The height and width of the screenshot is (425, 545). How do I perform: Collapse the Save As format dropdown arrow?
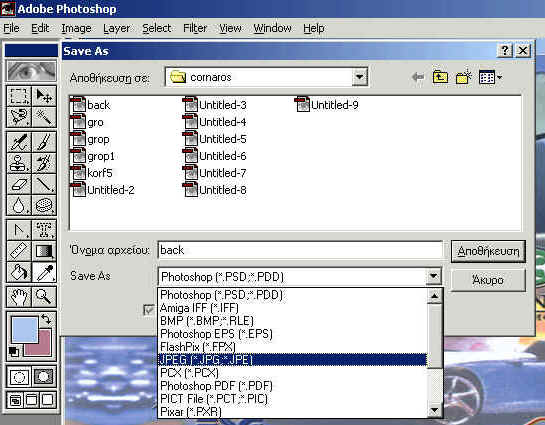433,277
